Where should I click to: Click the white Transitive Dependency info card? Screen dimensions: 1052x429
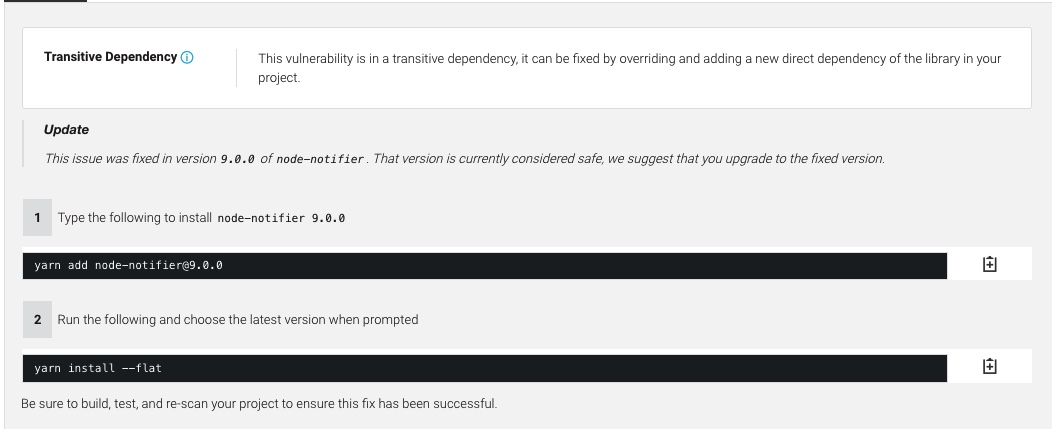(527, 68)
